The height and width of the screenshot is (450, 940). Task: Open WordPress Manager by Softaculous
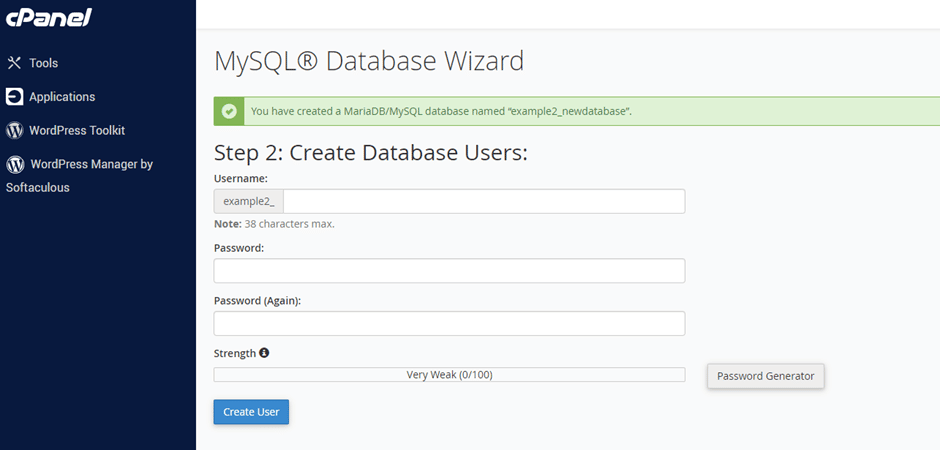[x=80, y=175]
